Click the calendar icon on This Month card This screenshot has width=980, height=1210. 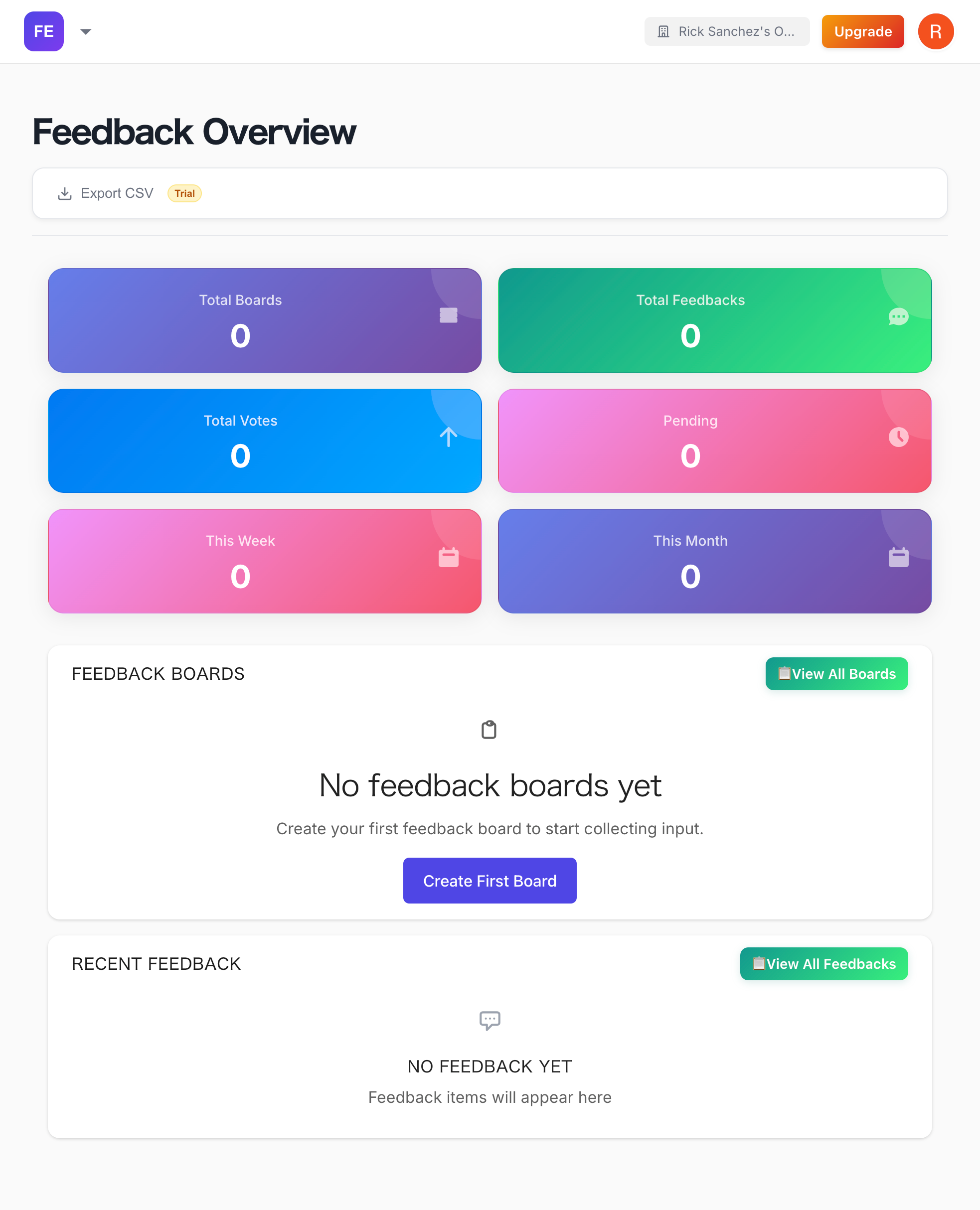pos(898,558)
